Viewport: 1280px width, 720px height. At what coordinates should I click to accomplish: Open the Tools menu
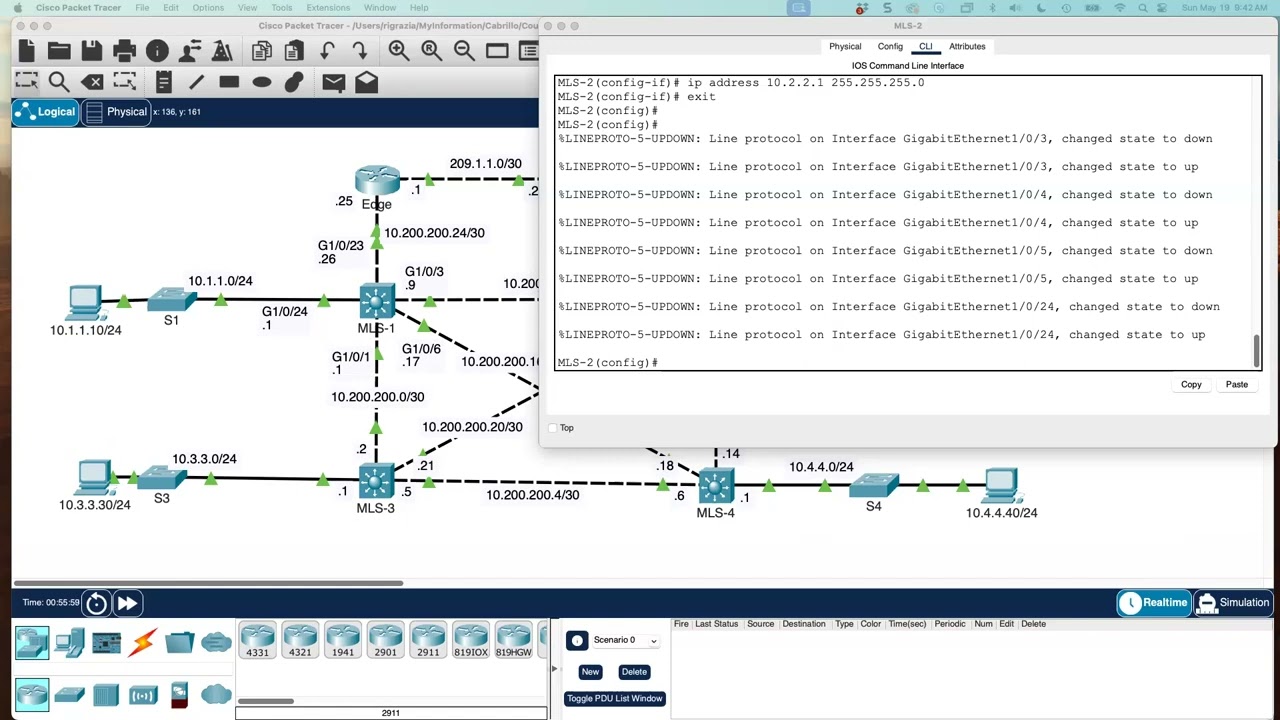(282, 8)
